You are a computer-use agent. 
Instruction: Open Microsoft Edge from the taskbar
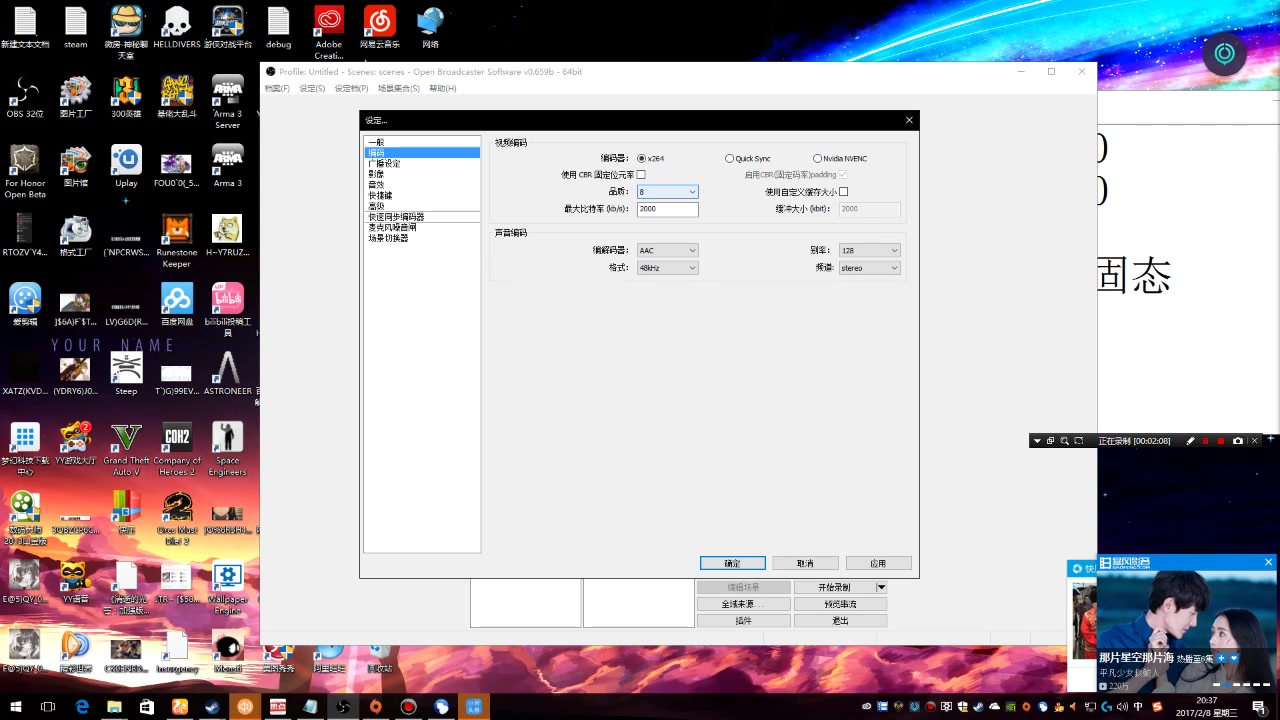click(82, 706)
